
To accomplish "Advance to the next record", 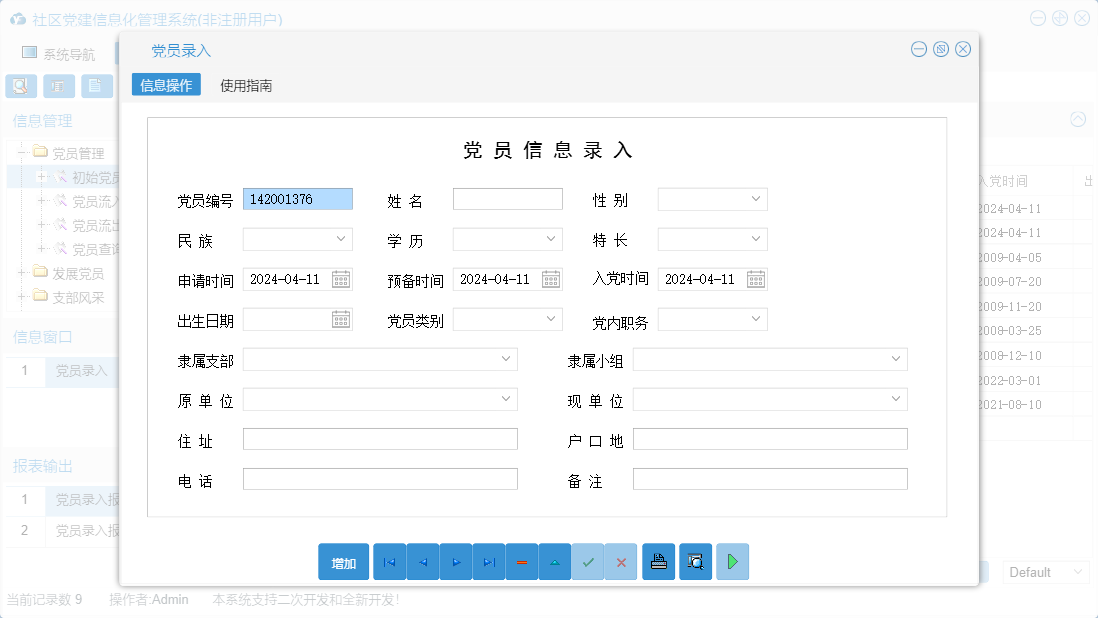I will (x=455, y=562).
